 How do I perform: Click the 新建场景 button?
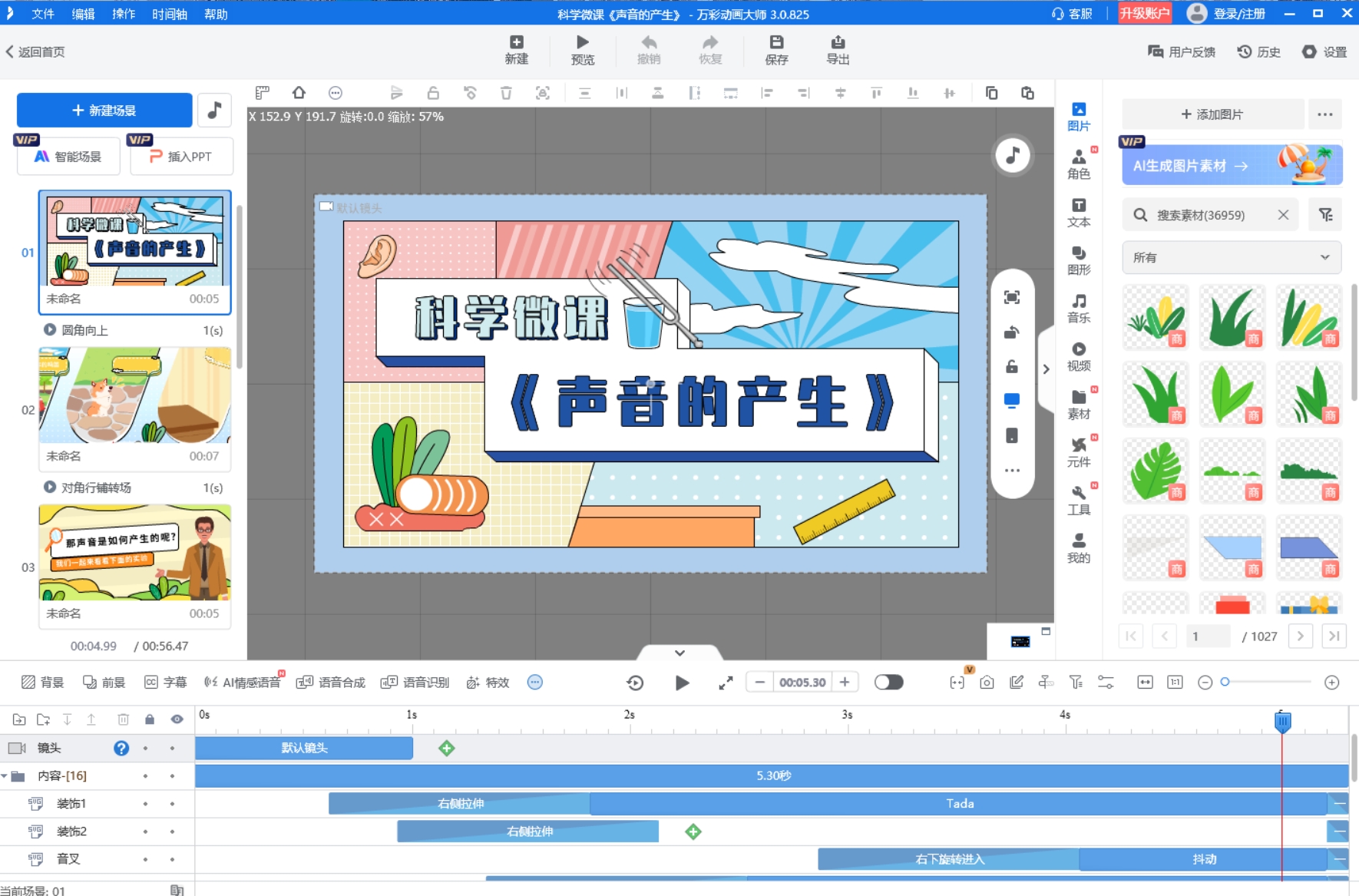[x=104, y=111]
